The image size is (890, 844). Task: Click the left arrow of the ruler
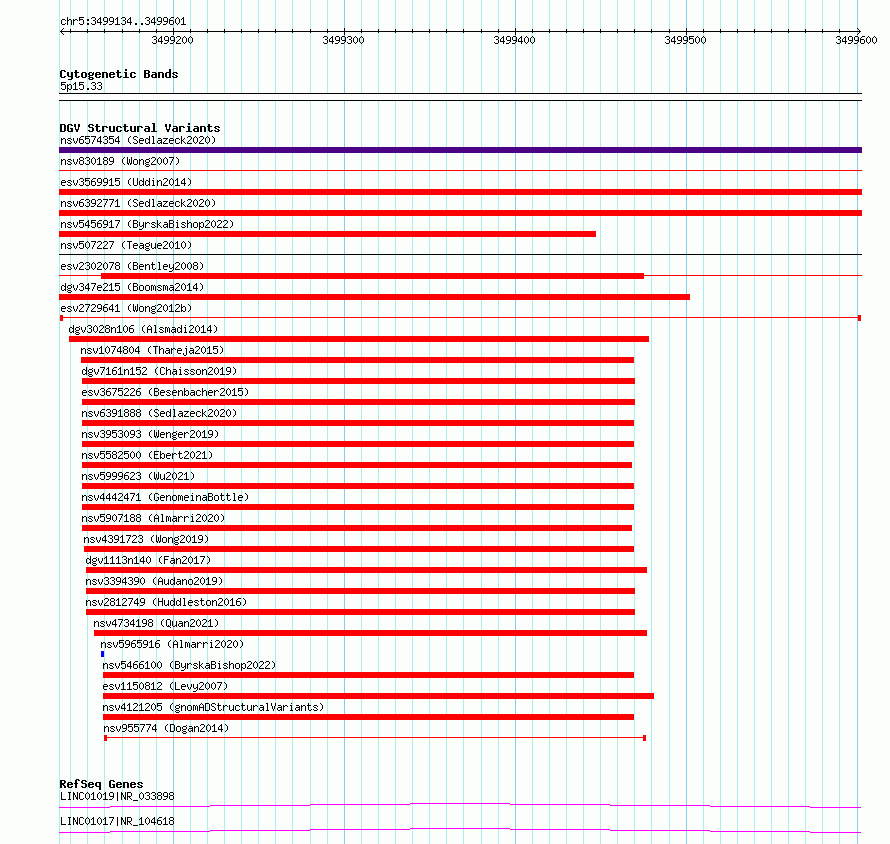coord(62,31)
